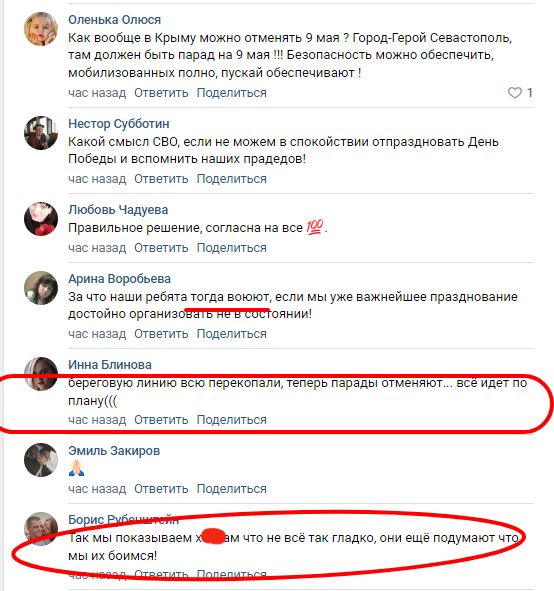Click the Эмиль Закиров name link
554x591 pixels.
(x=114, y=450)
